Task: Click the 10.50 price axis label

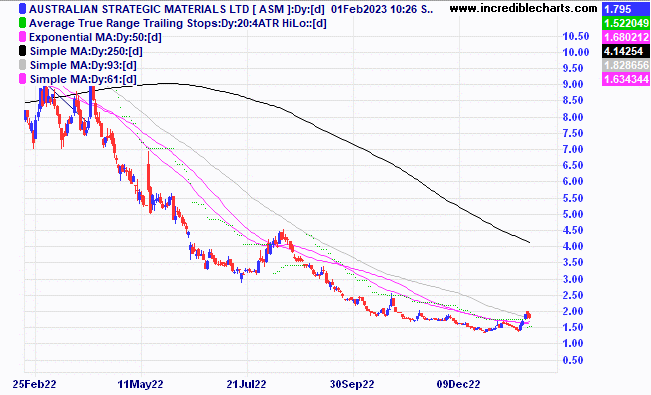Action: point(576,36)
